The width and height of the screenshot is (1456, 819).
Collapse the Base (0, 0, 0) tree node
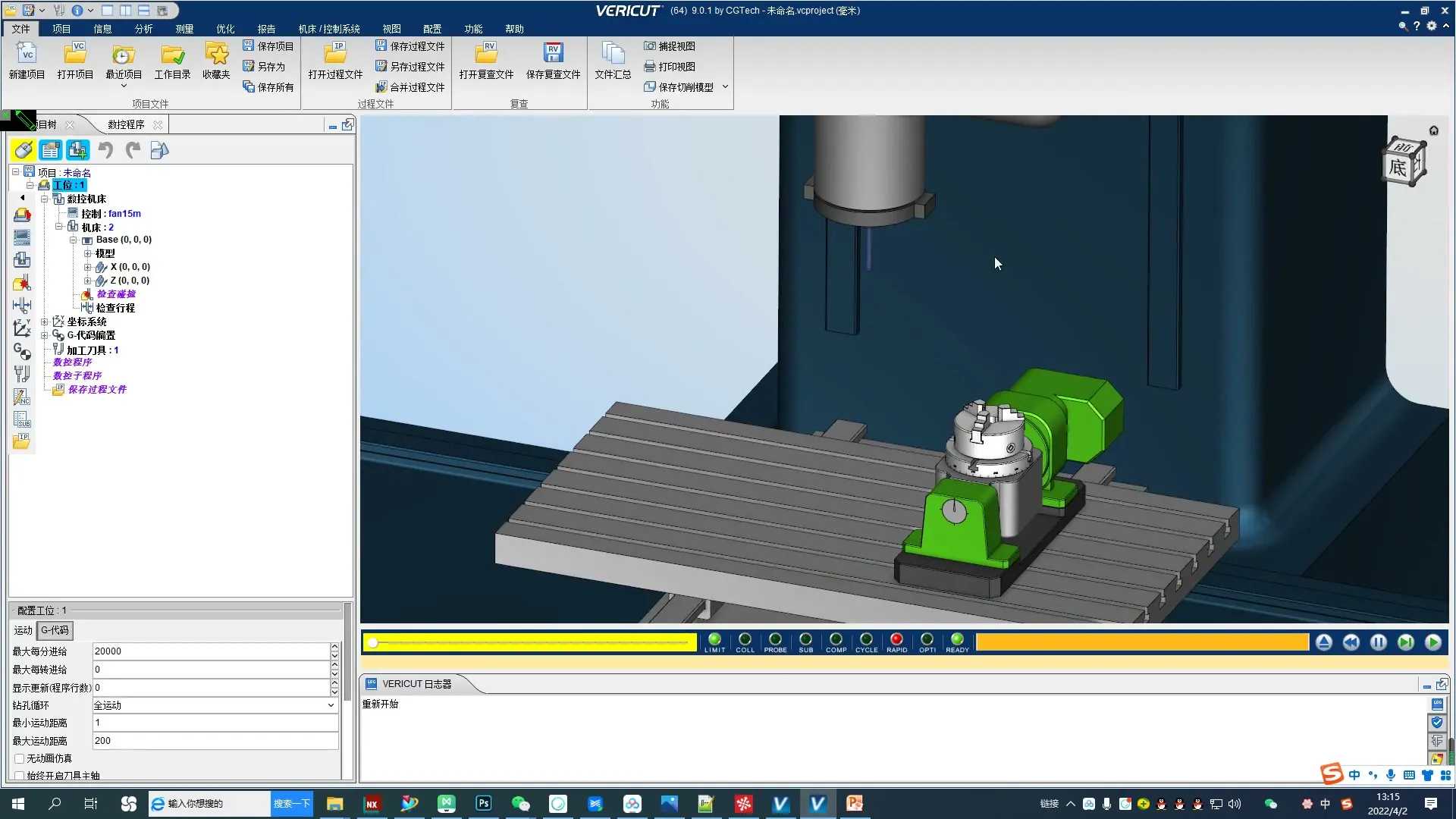74,240
